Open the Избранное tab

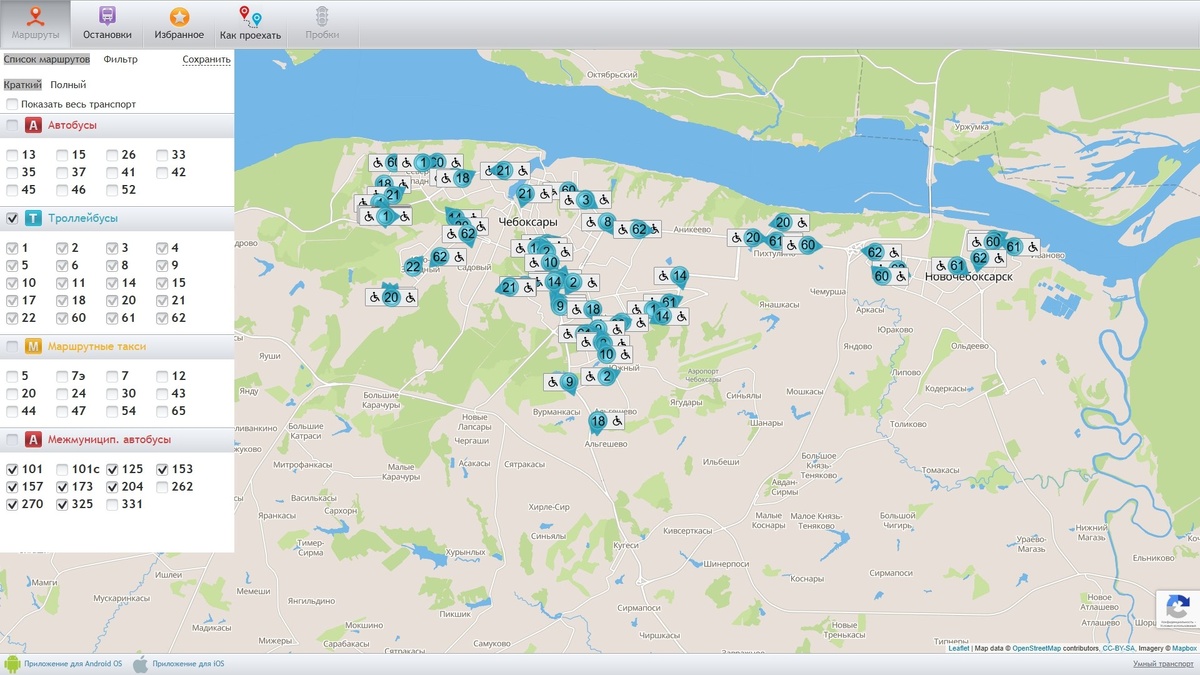pyautogui.click(x=179, y=24)
